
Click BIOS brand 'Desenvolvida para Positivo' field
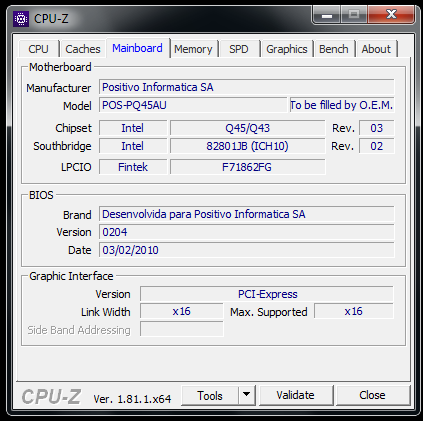coord(247,214)
